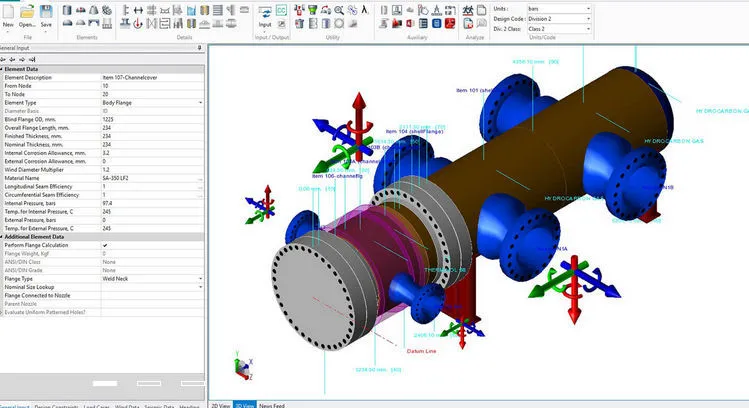Collapse the Element Data section
The image size is (749, 408).
click(2, 68)
